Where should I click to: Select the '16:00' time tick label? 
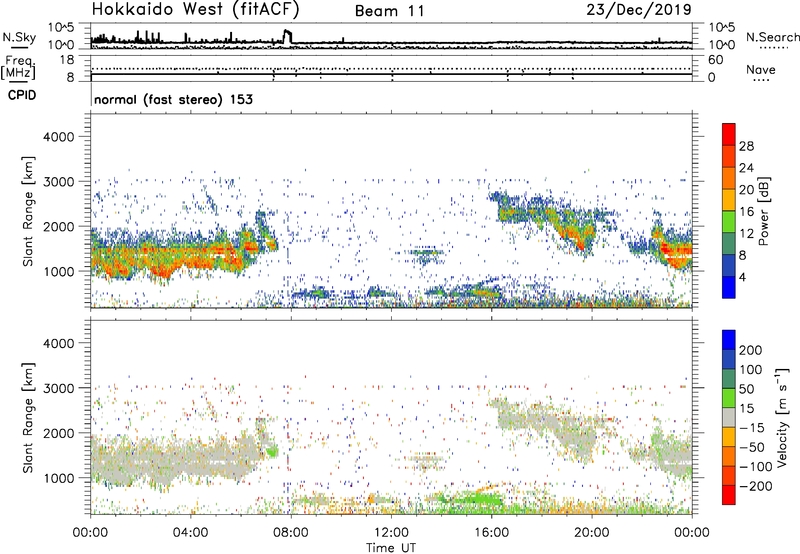click(491, 533)
